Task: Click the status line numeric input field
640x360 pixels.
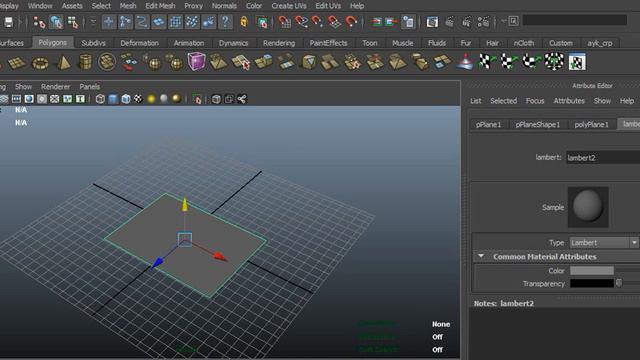Action: 575,20
